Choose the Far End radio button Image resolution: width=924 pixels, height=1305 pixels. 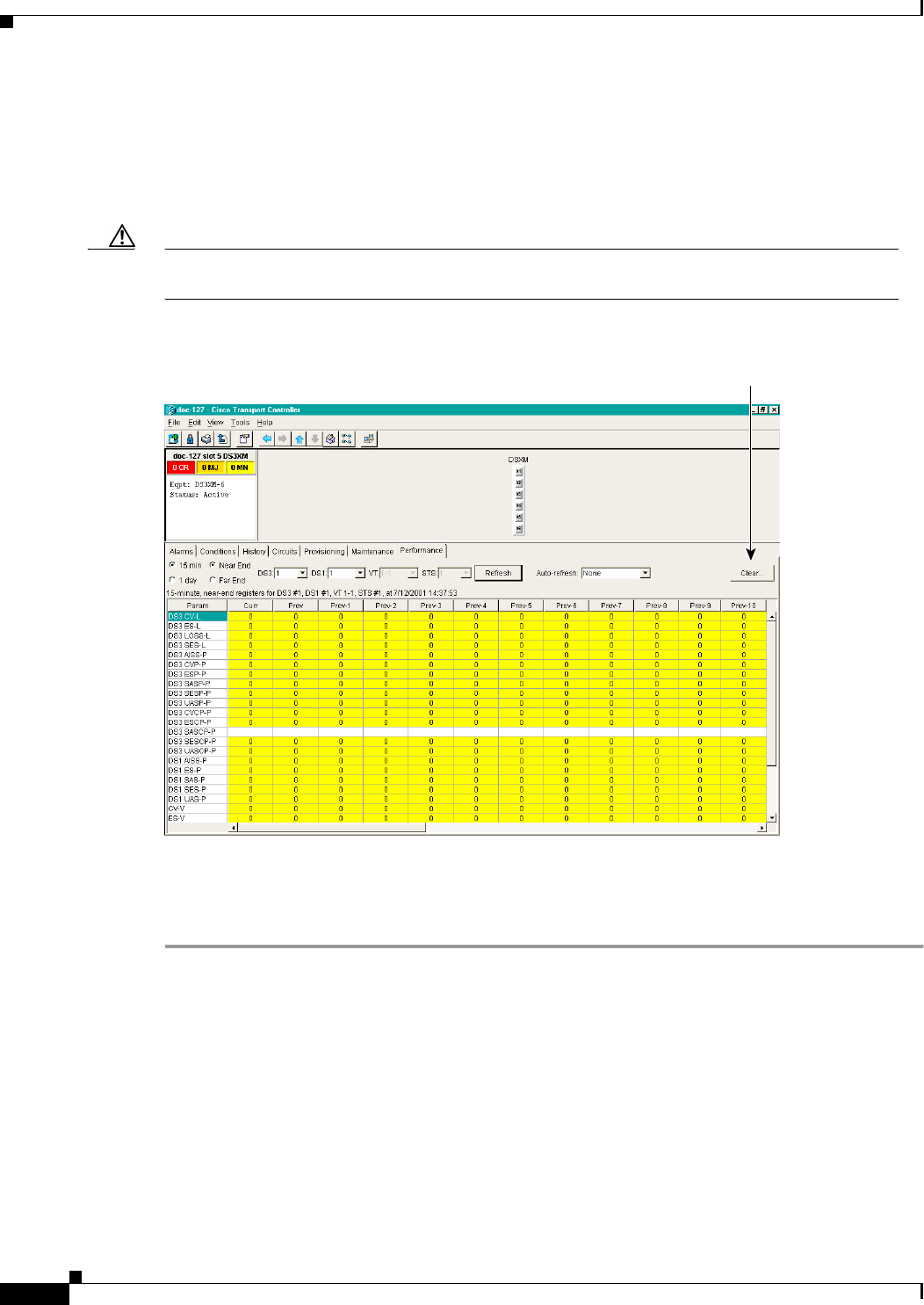[x=213, y=580]
